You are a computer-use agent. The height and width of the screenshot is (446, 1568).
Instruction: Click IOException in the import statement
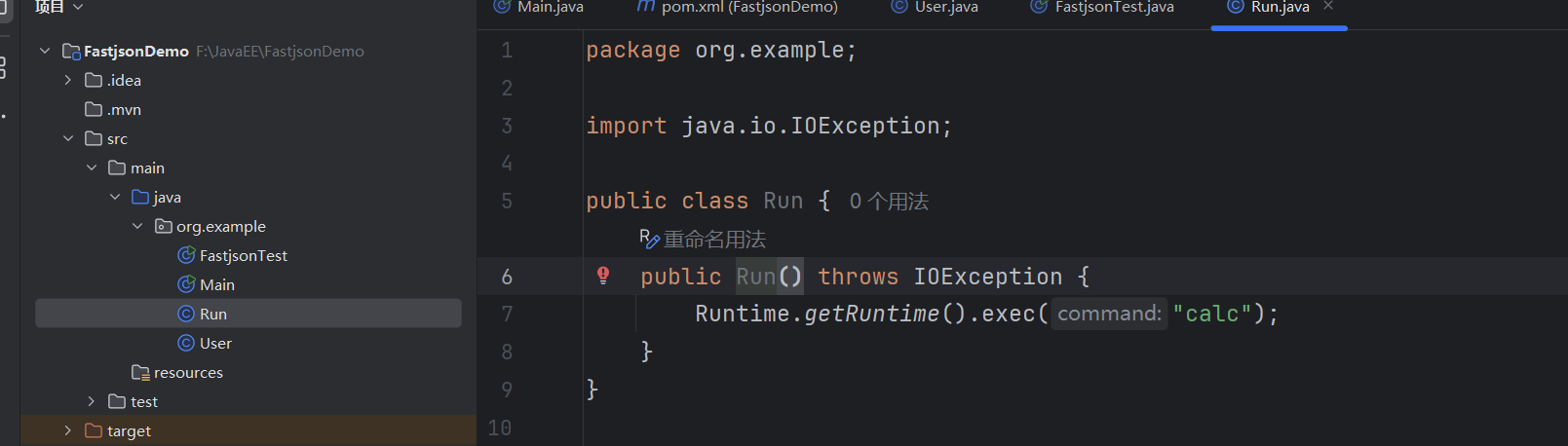pos(864,127)
